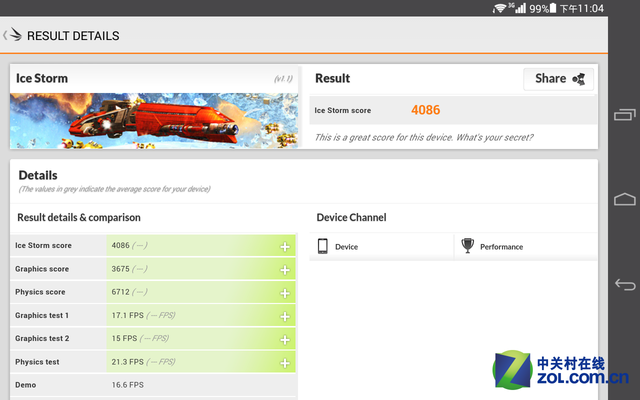Tap the phone icon in Device tab
The width and height of the screenshot is (640, 400).
(x=322, y=246)
